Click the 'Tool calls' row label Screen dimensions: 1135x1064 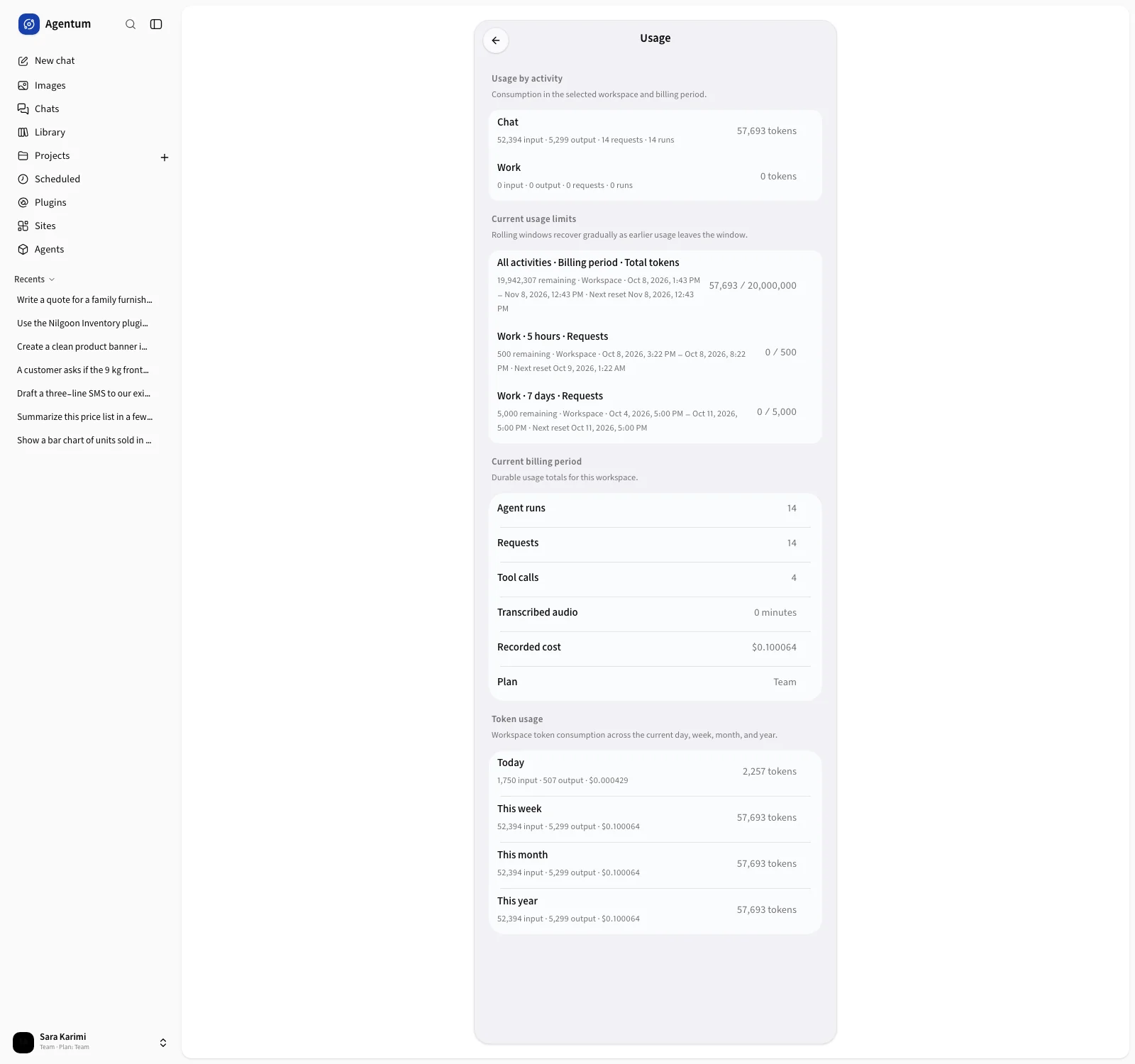[x=518, y=577]
